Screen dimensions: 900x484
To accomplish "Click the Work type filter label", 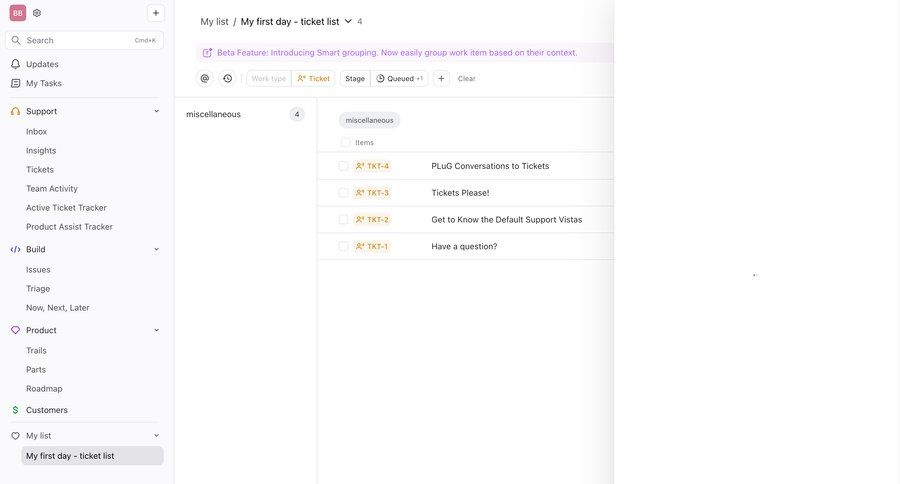I will [269, 79].
